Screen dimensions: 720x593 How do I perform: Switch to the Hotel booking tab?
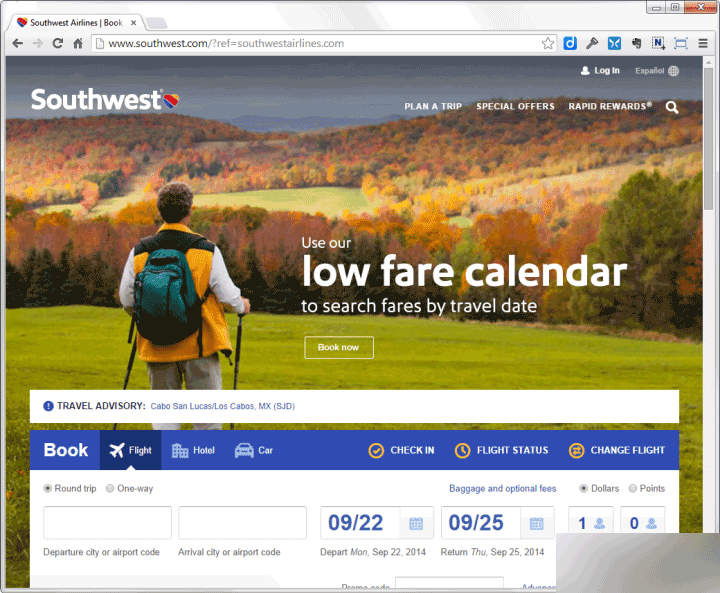tap(193, 451)
